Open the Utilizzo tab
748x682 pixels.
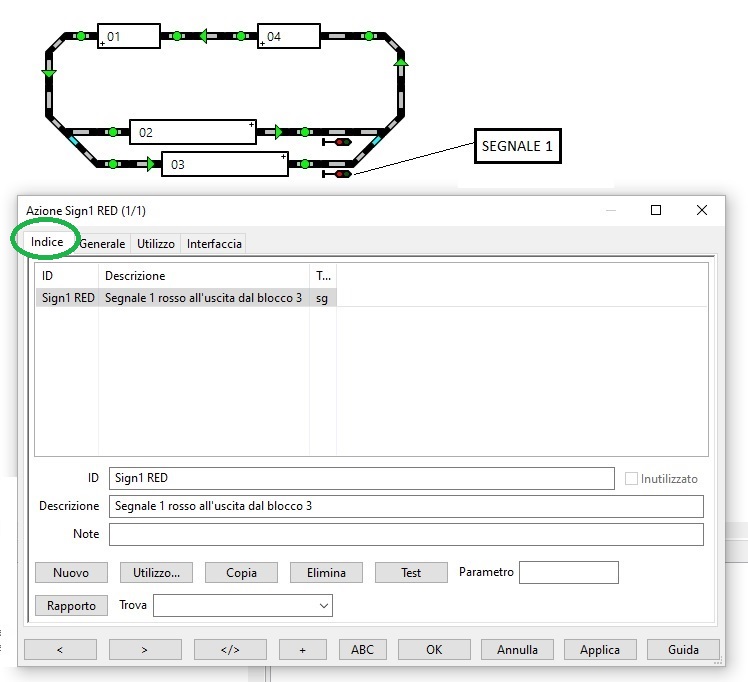tap(156, 244)
